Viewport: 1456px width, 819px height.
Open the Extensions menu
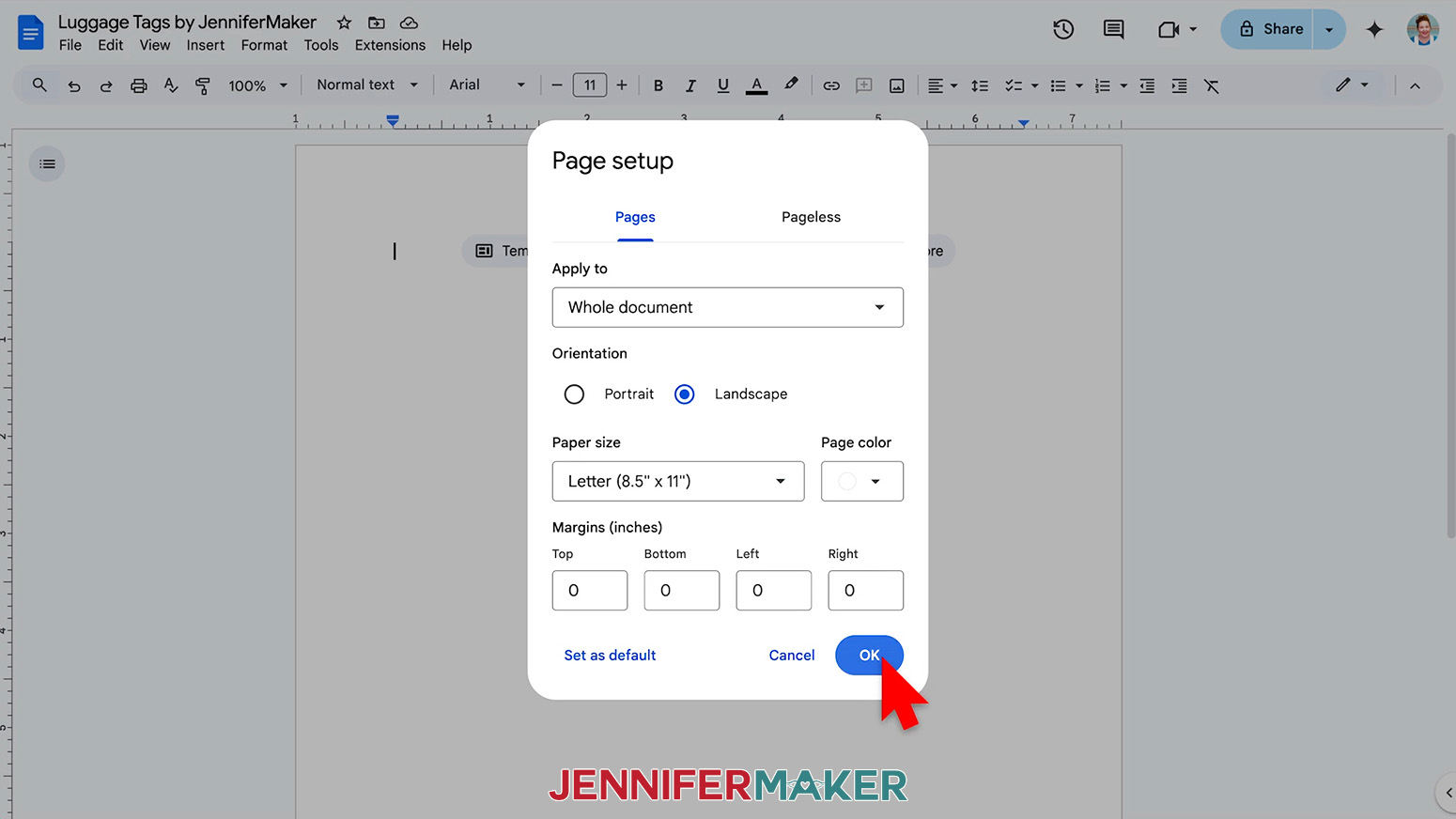(390, 45)
